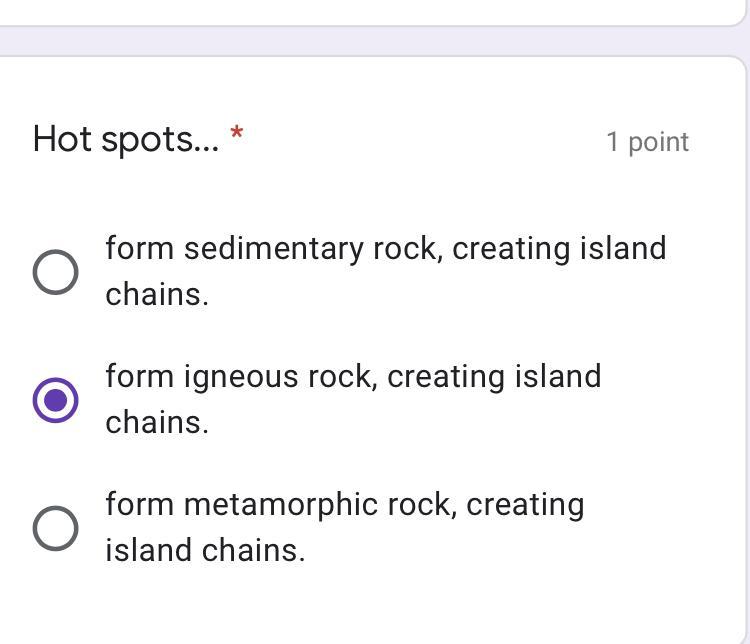The height and width of the screenshot is (644, 750).
Task: Click "form metamorphic rock, creating" text
Action: (x=345, y=504)
